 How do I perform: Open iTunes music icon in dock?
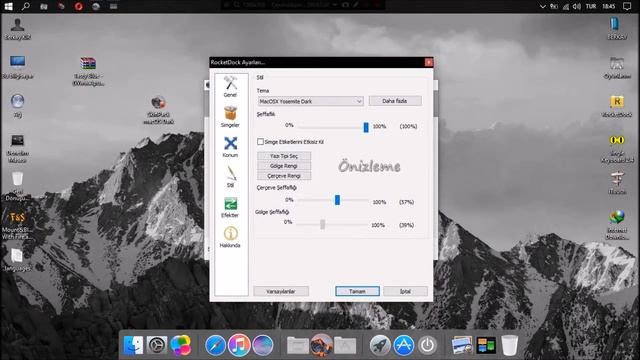point(239,345)
